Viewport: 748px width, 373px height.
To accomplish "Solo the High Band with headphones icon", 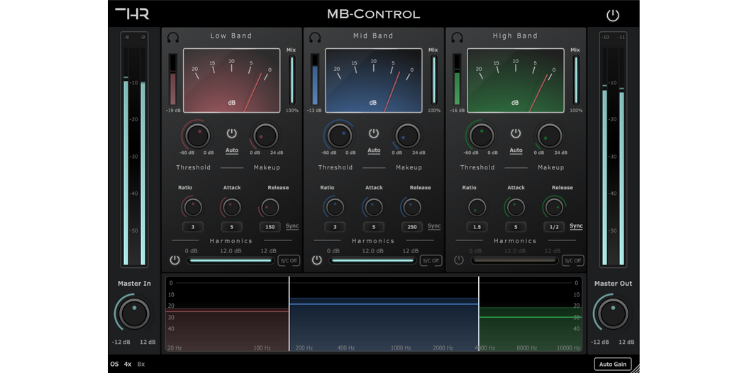I will pos(457,37).
